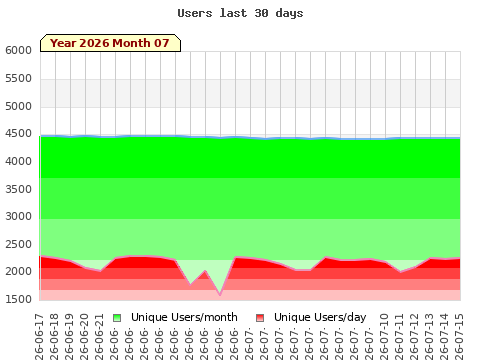The height and width of the screenshot is (360, 480).
Task: Click the 26-06-17 date label
Action: click(39, 337)
